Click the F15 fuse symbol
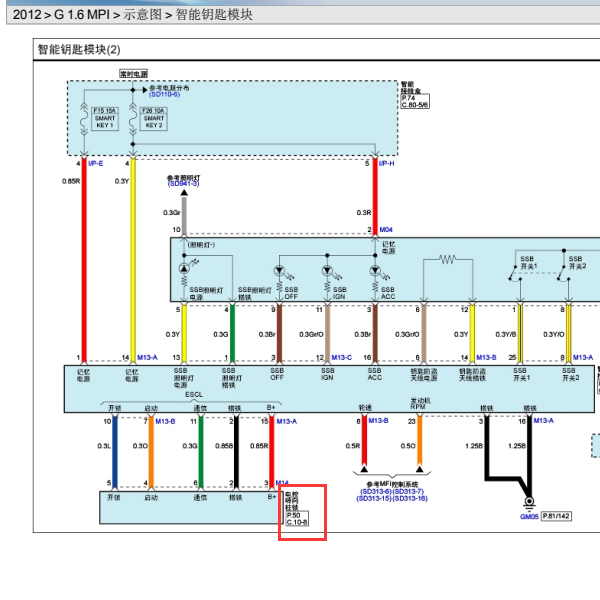600x600 pixels. (x=84, y=119)
